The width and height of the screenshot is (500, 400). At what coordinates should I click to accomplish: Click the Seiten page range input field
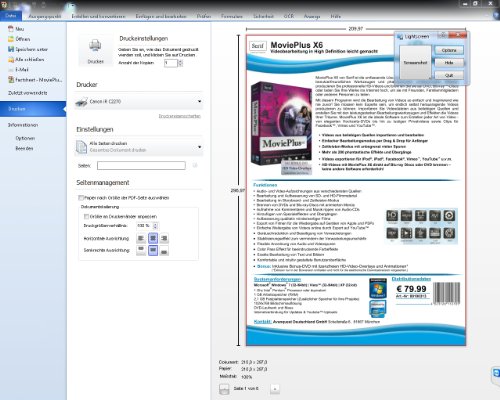pyautogui.click(x=141, y=165)
